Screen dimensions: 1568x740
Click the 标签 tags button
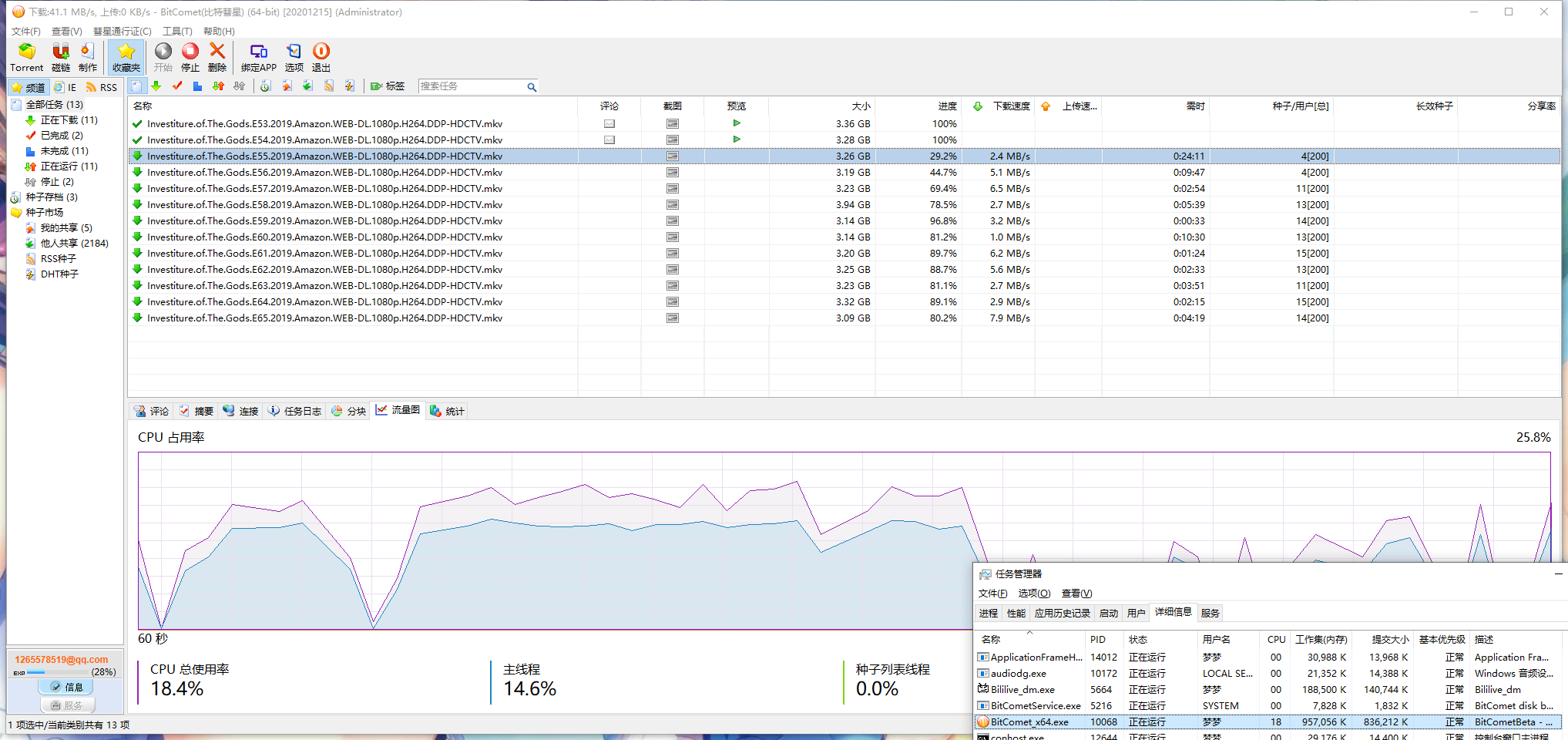[388, 86]
